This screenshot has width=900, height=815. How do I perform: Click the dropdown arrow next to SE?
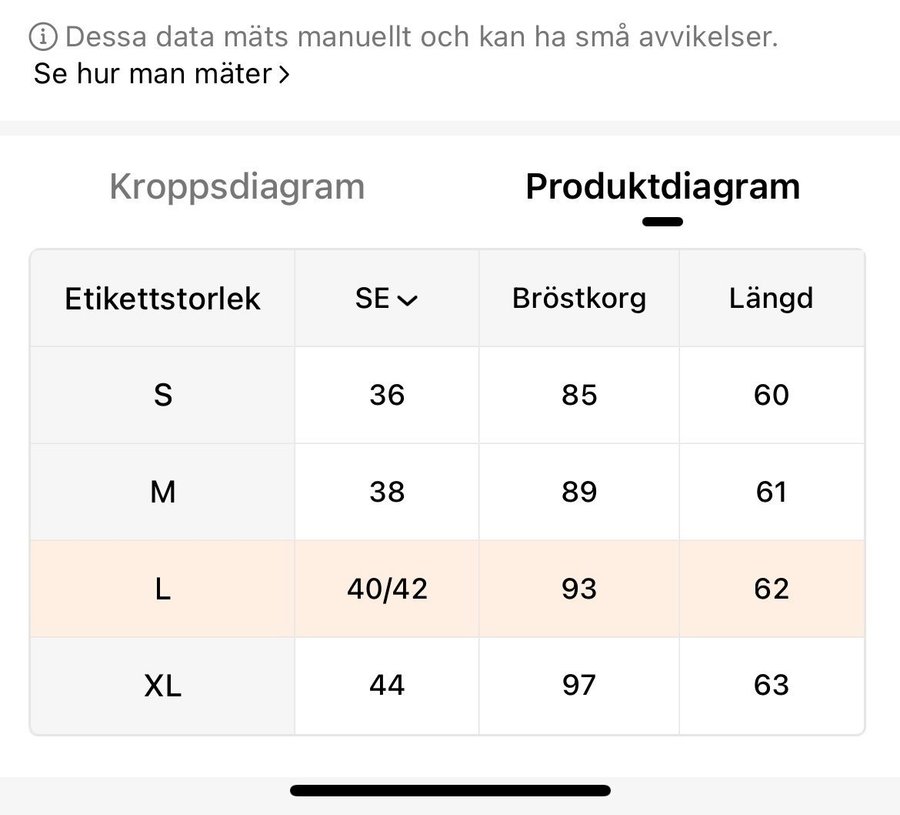(407, 299)
